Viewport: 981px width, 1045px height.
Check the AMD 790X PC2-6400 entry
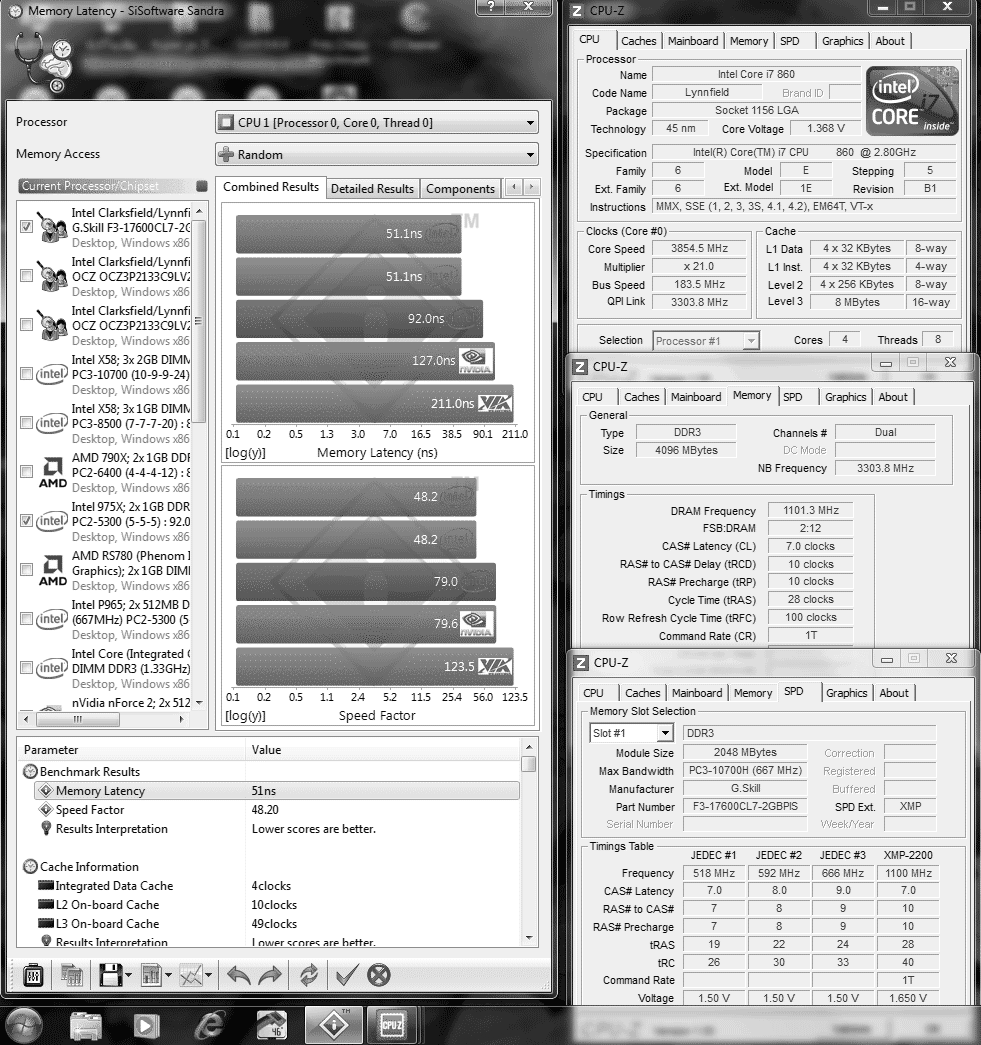26,471
